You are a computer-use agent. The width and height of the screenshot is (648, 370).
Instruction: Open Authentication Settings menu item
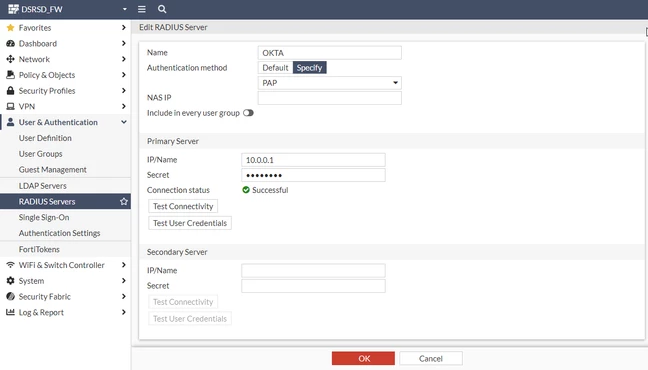click(x=65, y=233)
